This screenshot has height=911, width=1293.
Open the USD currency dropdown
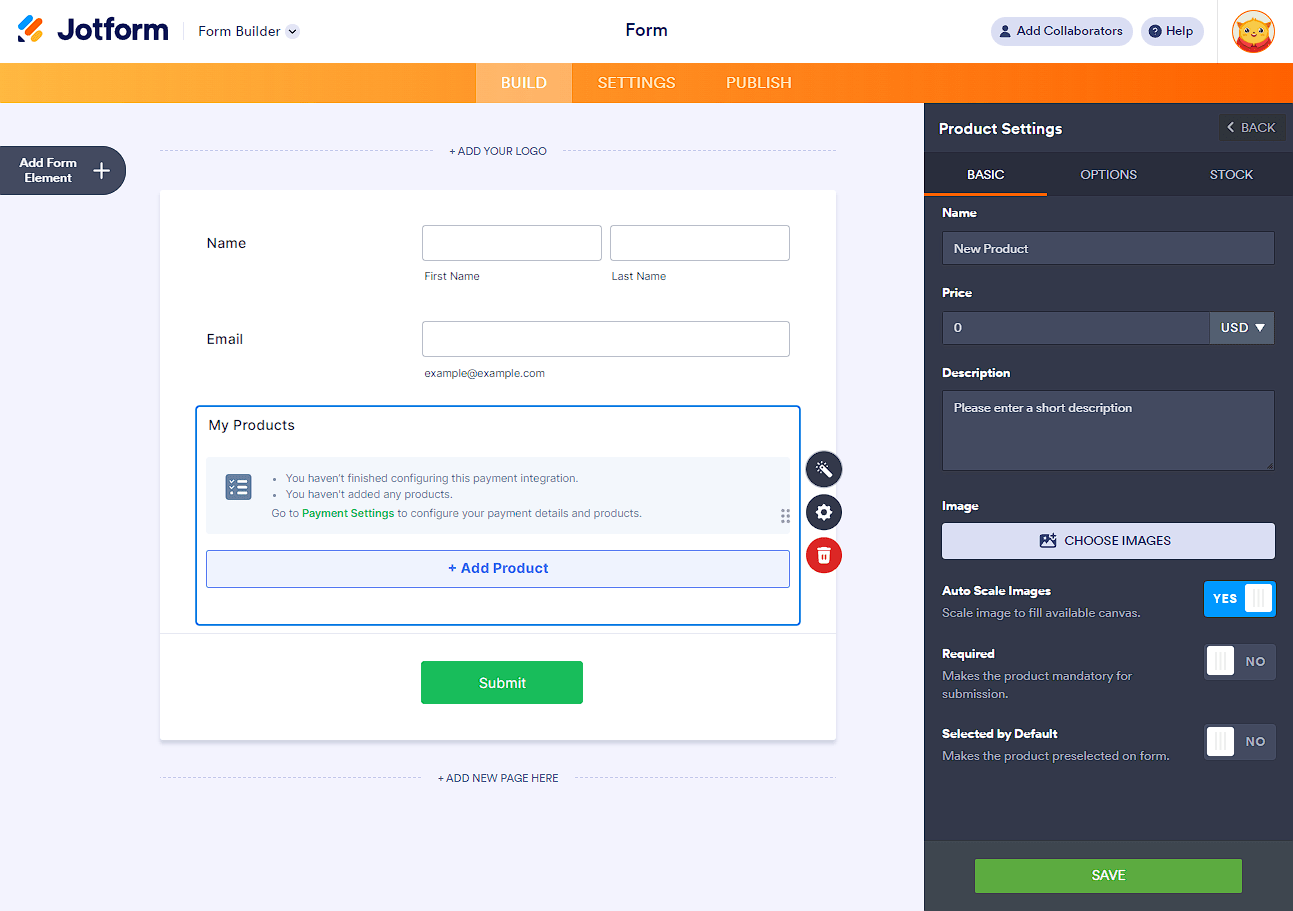point(1242,328)
